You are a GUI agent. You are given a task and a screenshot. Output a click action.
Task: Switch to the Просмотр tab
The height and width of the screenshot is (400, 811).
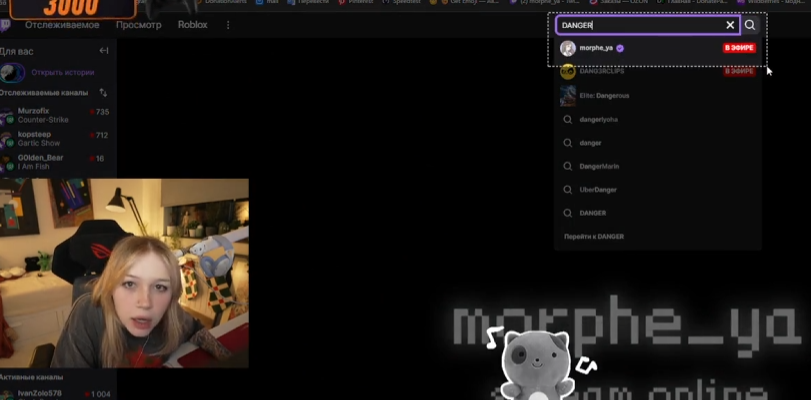(x=139, y=25)
